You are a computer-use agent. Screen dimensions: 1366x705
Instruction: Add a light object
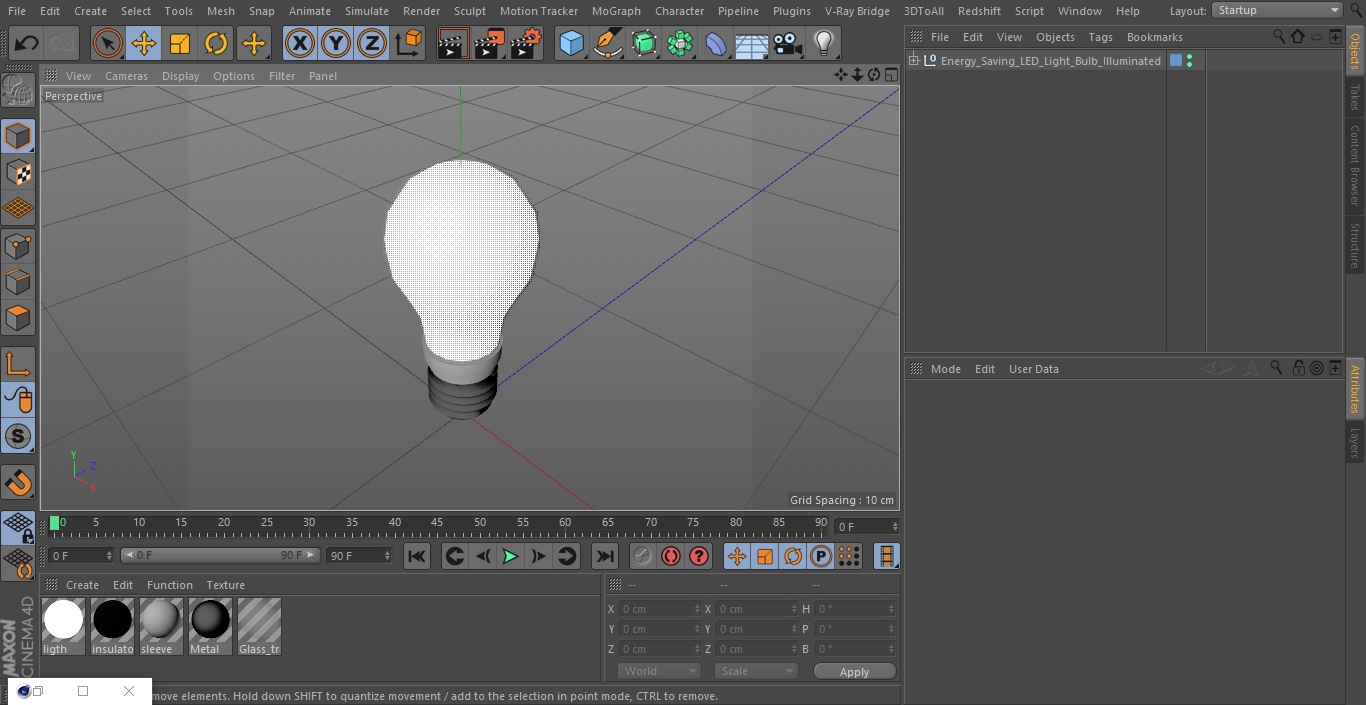(x=824, y=43)
